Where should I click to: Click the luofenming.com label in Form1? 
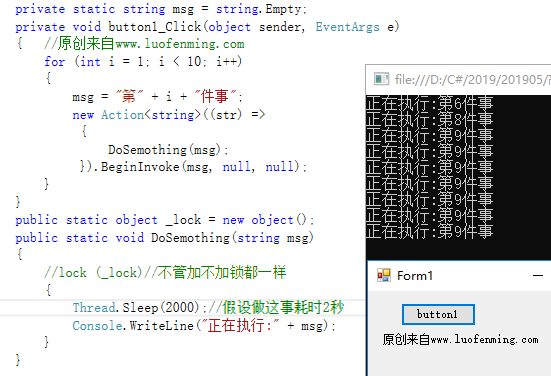click(460, 340)
